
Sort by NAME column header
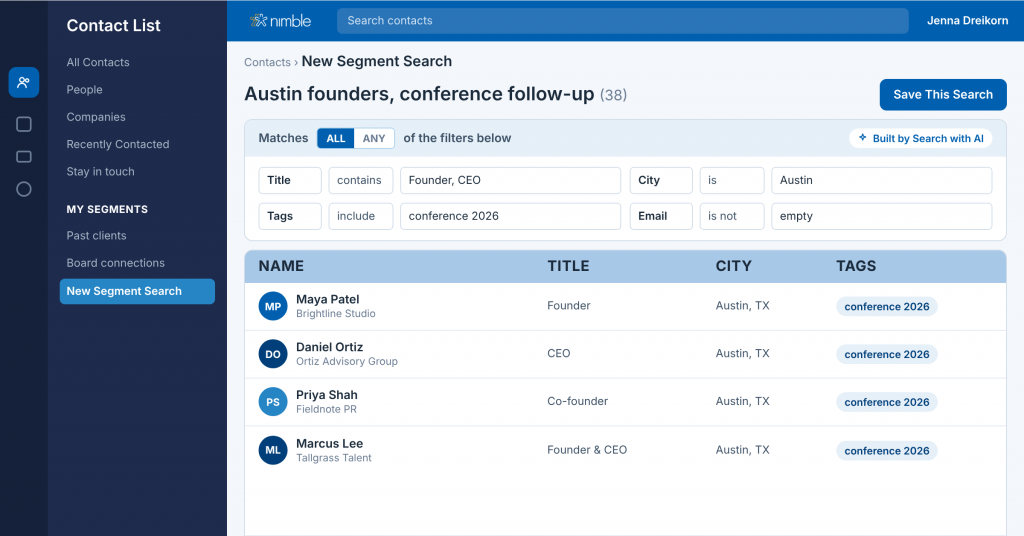(x=281, y=266)
